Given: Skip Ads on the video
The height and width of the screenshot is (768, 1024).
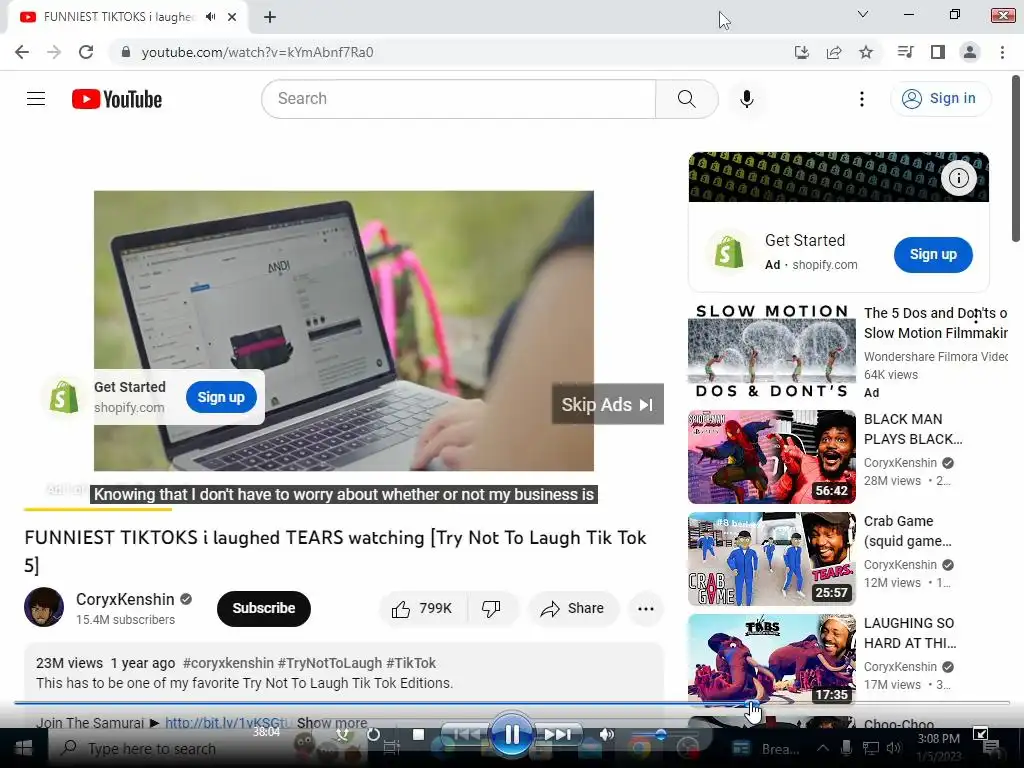Looking at the screenshot, I should point(607,404).
